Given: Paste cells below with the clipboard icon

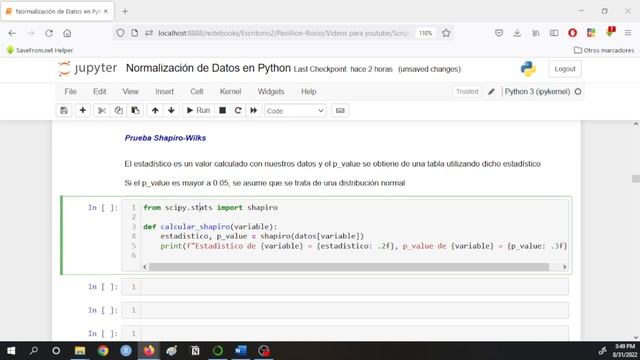Looking at the screenshot, I should 135,111.
